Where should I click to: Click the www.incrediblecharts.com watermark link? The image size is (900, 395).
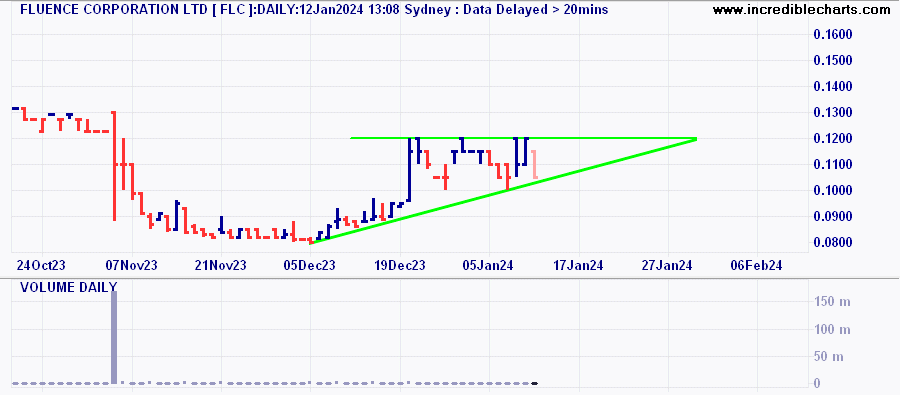pos(805,10)
